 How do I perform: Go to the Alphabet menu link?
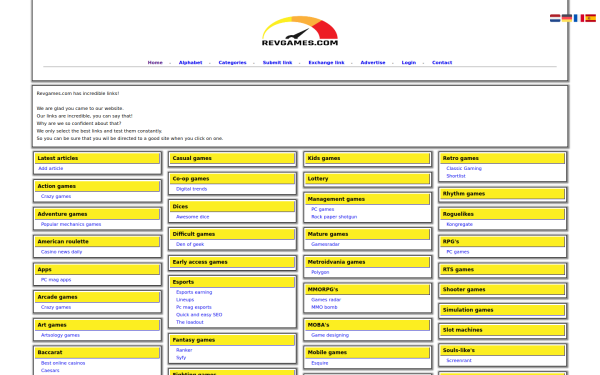pos(190,62)
